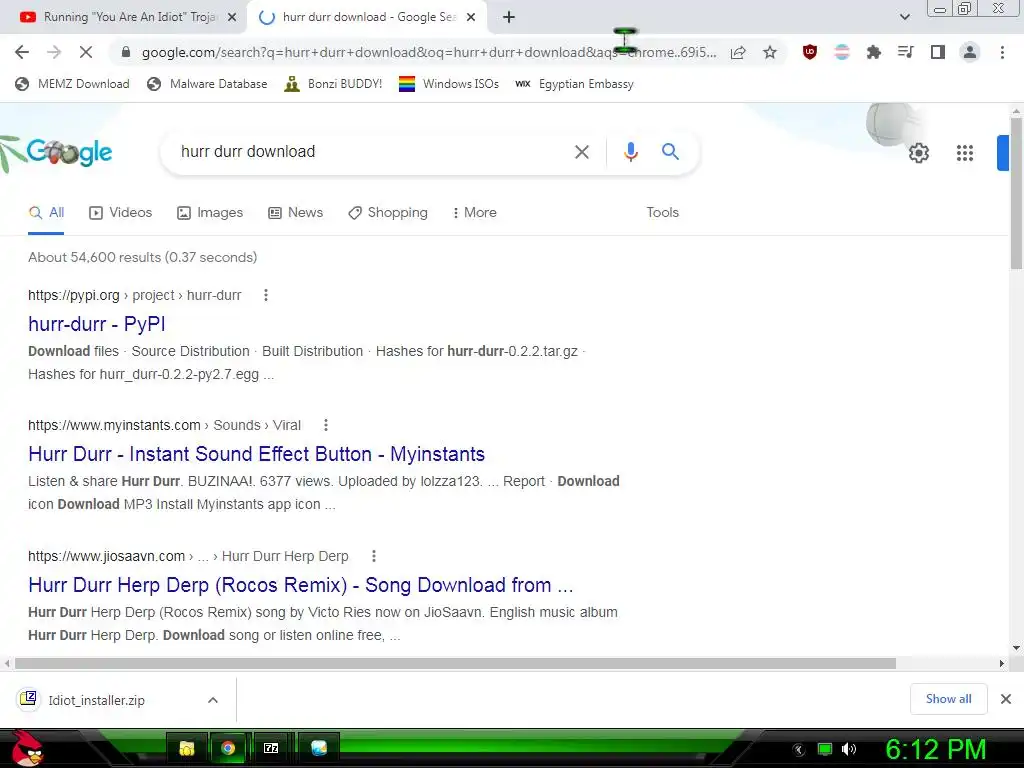
Task: Open the 6:12 PM taskbar clock
Action: point(935,750)
